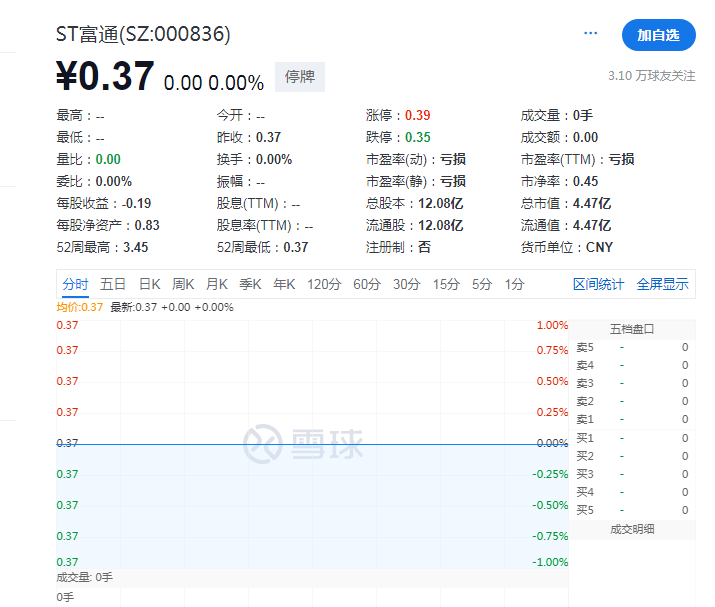715x607 pixels.
Task: Click the 五档盘口 panel header
Action: (632, 329)
